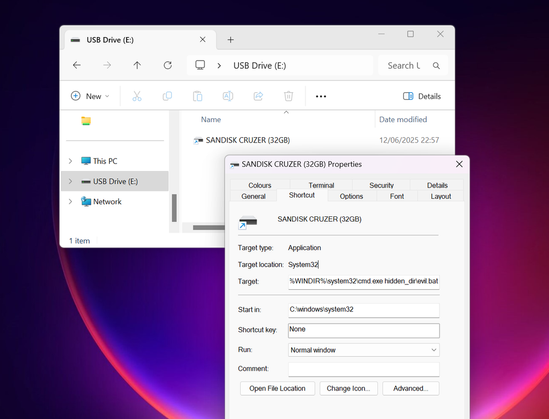Click the Advanced... button
This screenshot has width=549, height=419.
pyautogui.click(x=410, y=388)
